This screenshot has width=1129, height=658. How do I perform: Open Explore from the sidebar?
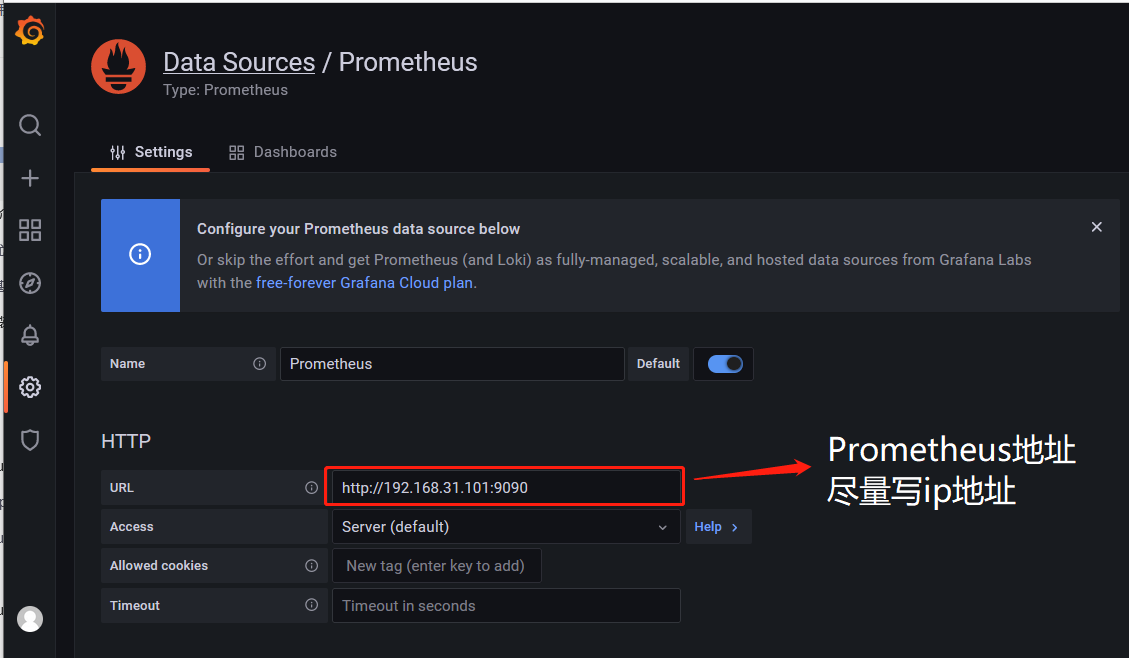coord(29,283)
